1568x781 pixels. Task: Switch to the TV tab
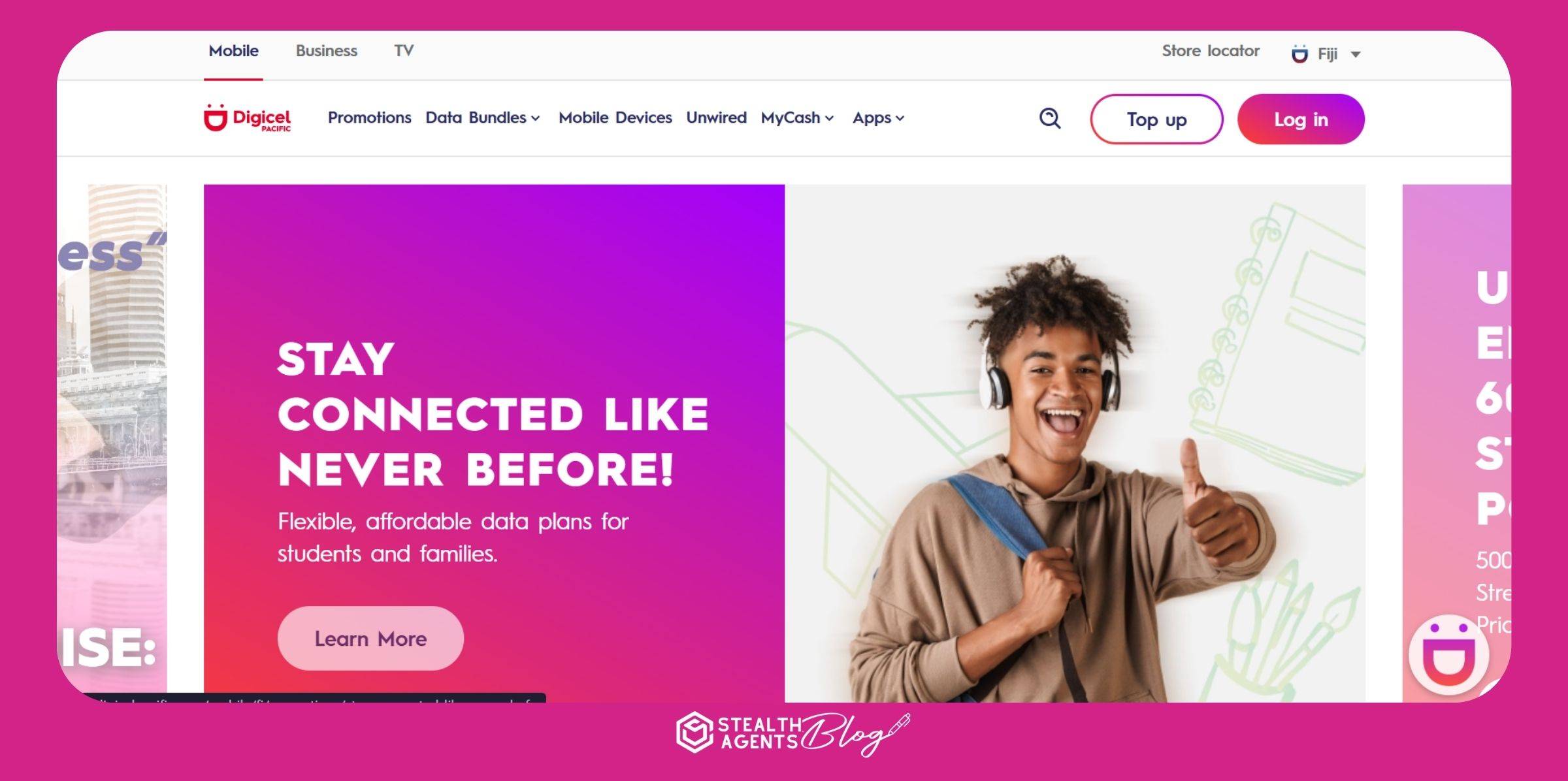(404, 50)
